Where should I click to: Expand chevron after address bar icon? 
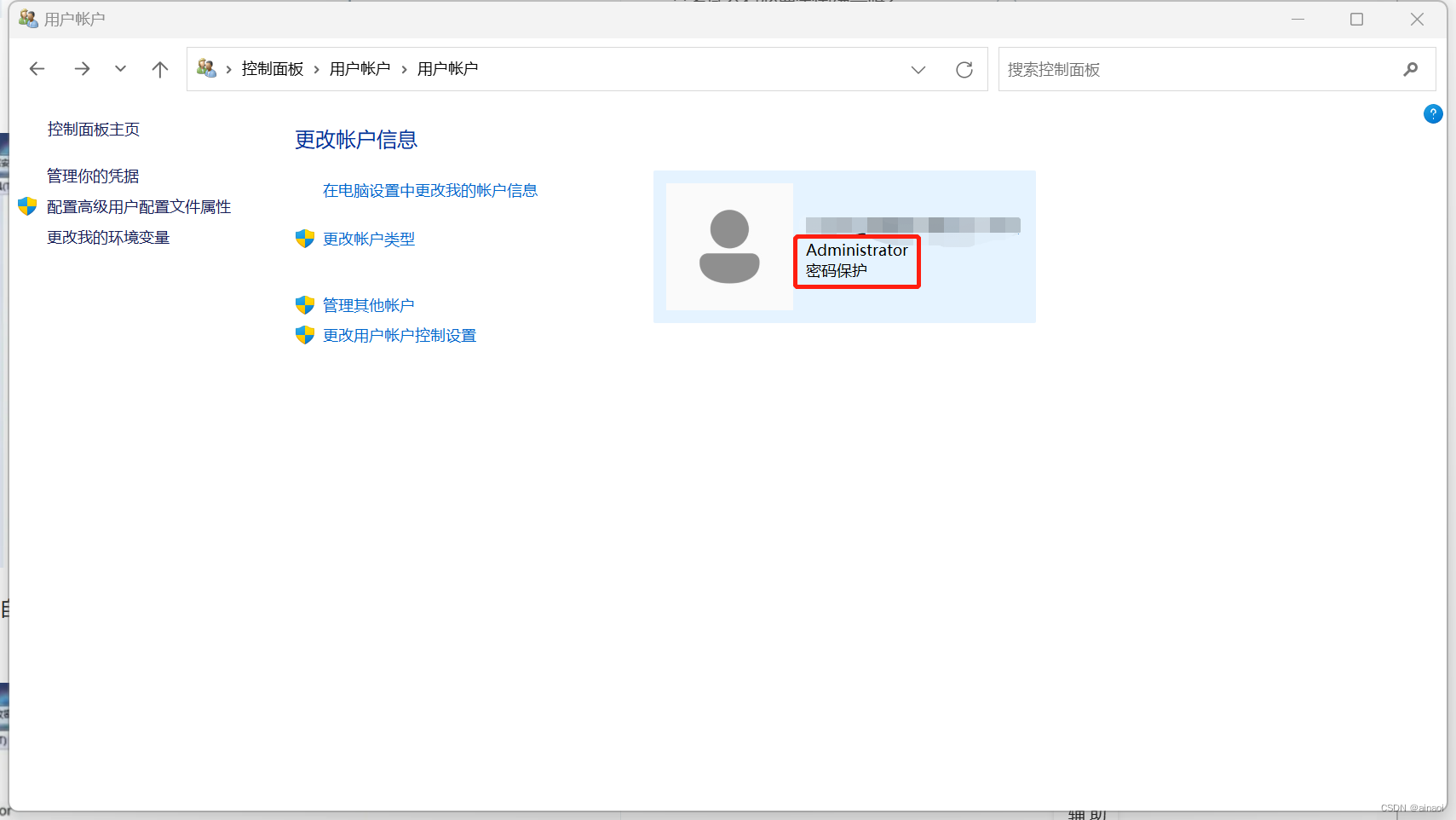pyautogui.click(x=229, y=69)
